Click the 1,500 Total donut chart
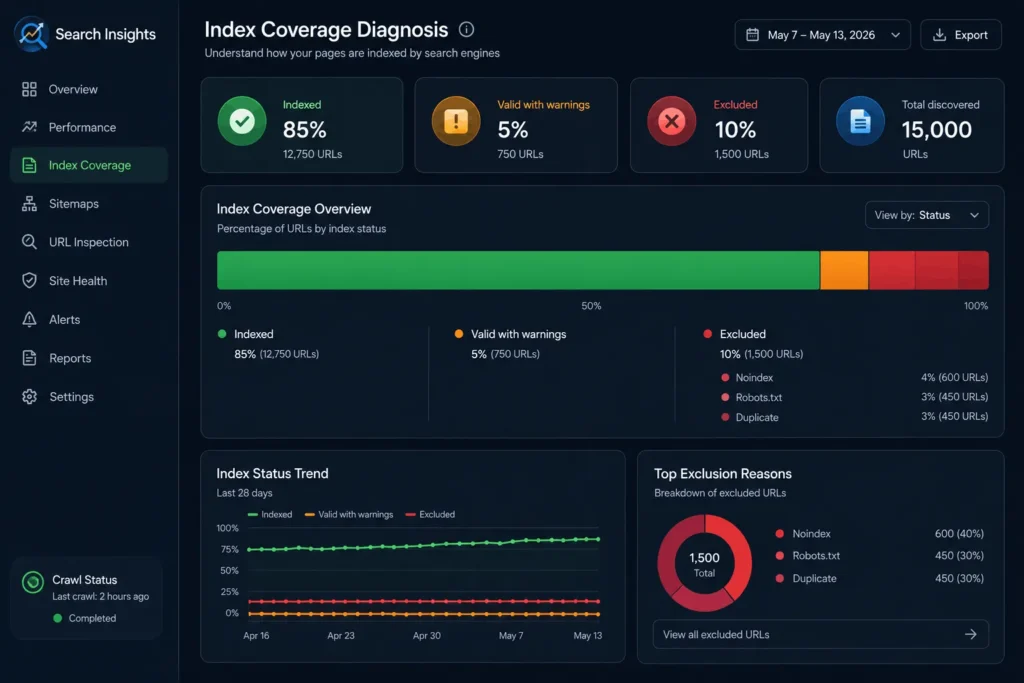Viewport: 1024px width, 683px height. (705, 563)
